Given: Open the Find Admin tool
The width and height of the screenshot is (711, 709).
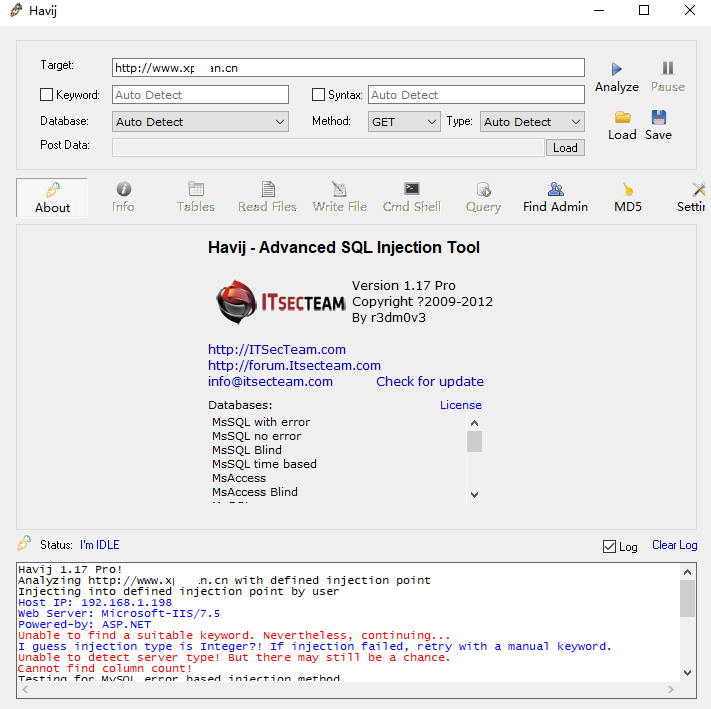Looking at the screenshot, I should pyautogui.click(x=555, y=198).
